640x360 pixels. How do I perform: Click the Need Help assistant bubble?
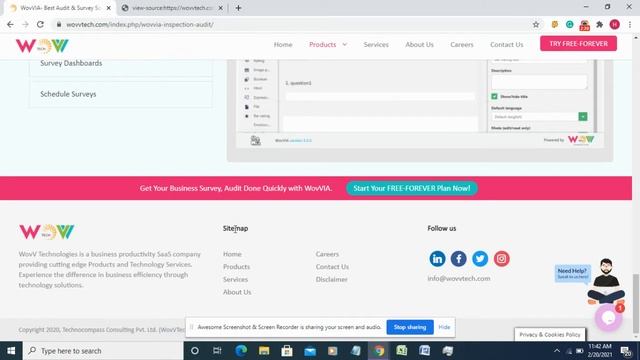[x=573, y=273]
